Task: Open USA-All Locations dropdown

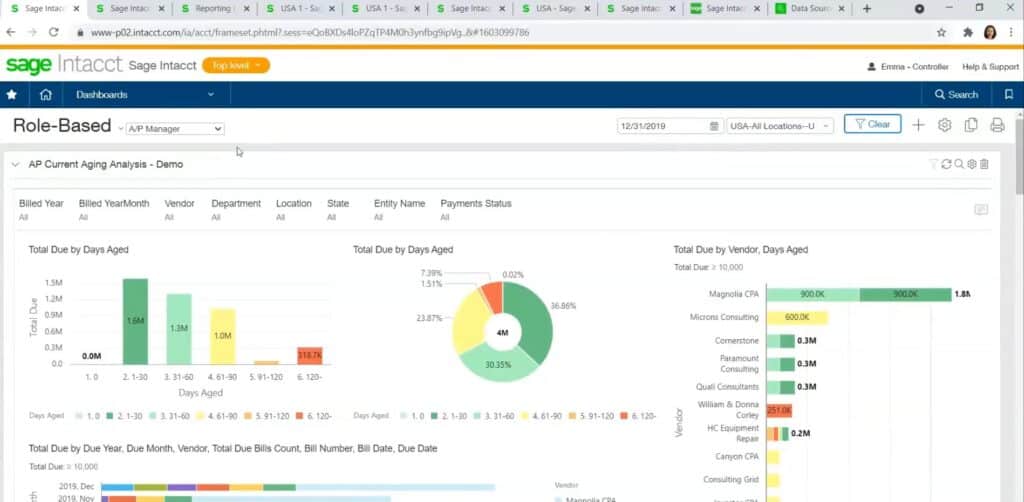Action: (780, 126)
